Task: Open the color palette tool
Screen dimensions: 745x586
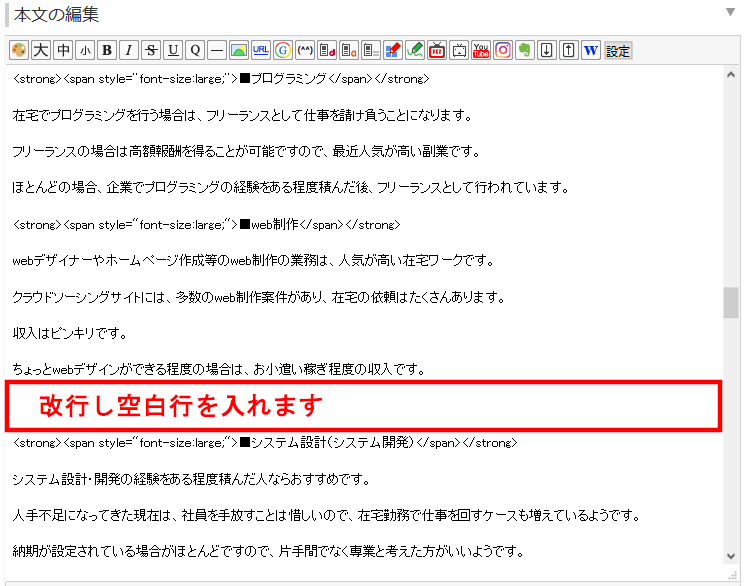Action: (19, 50)
